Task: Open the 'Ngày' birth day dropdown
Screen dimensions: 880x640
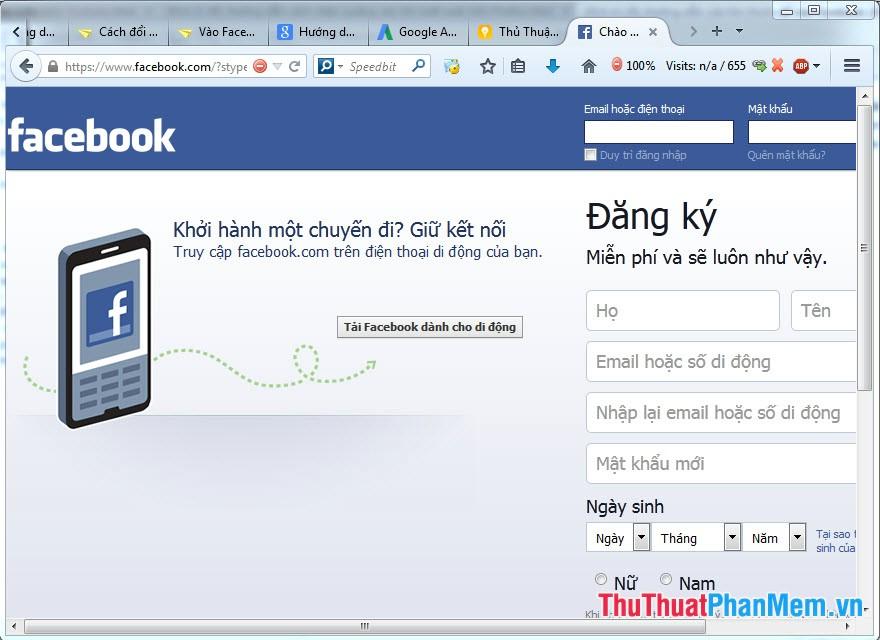Action: point(618,537)
